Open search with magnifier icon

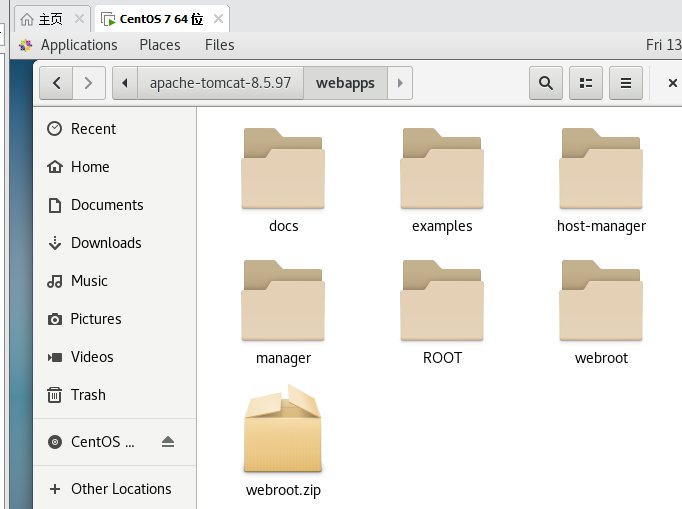point(546,83)
